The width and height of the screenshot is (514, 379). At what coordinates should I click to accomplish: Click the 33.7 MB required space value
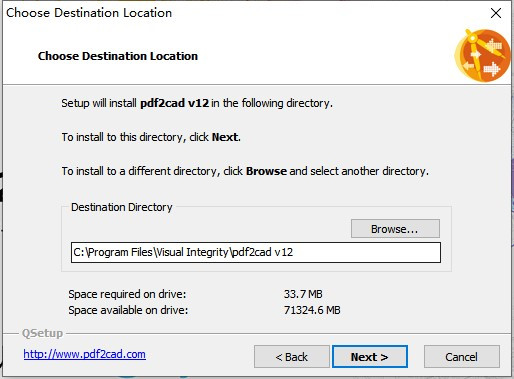point(303,294)
